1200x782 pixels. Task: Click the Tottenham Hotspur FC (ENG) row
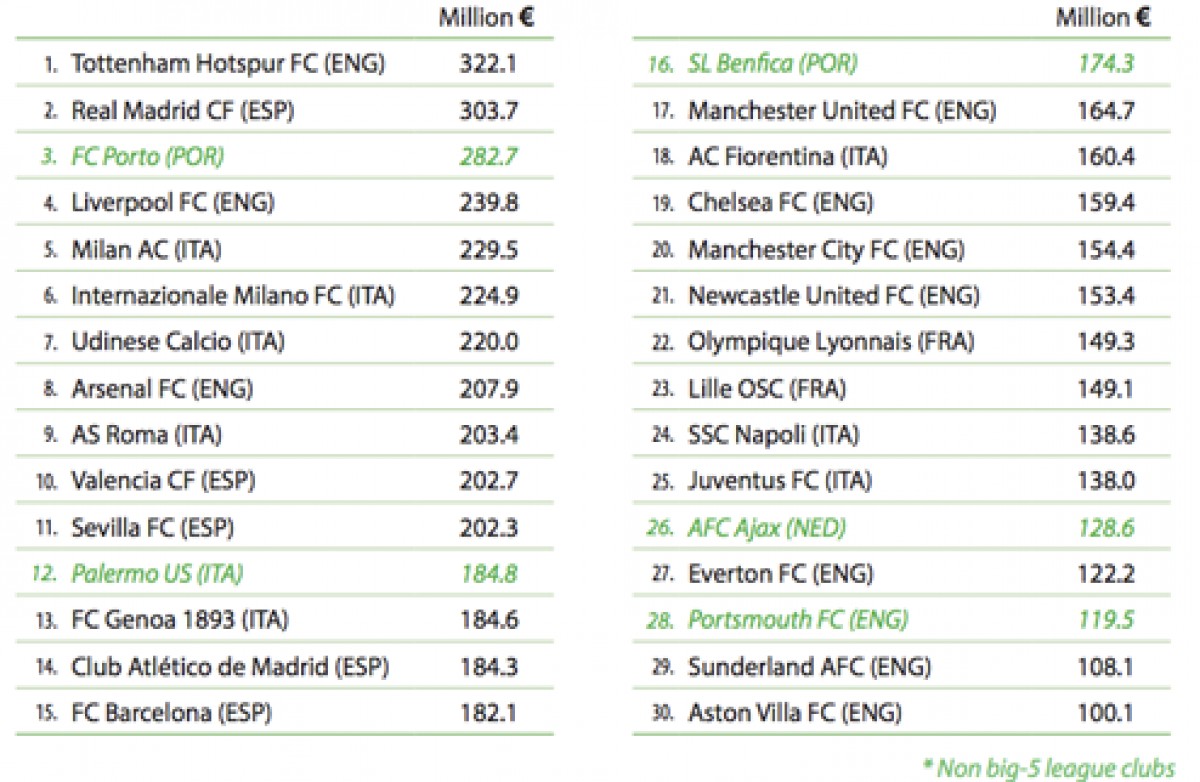[x=228, y=64]
